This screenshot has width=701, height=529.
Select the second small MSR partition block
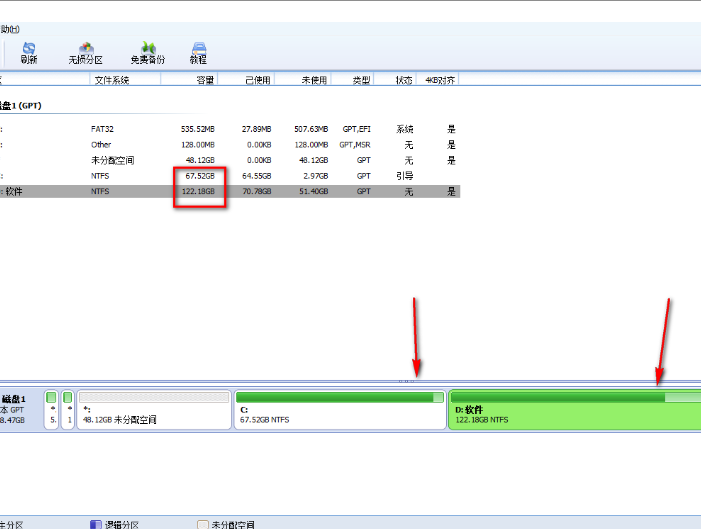68,410
